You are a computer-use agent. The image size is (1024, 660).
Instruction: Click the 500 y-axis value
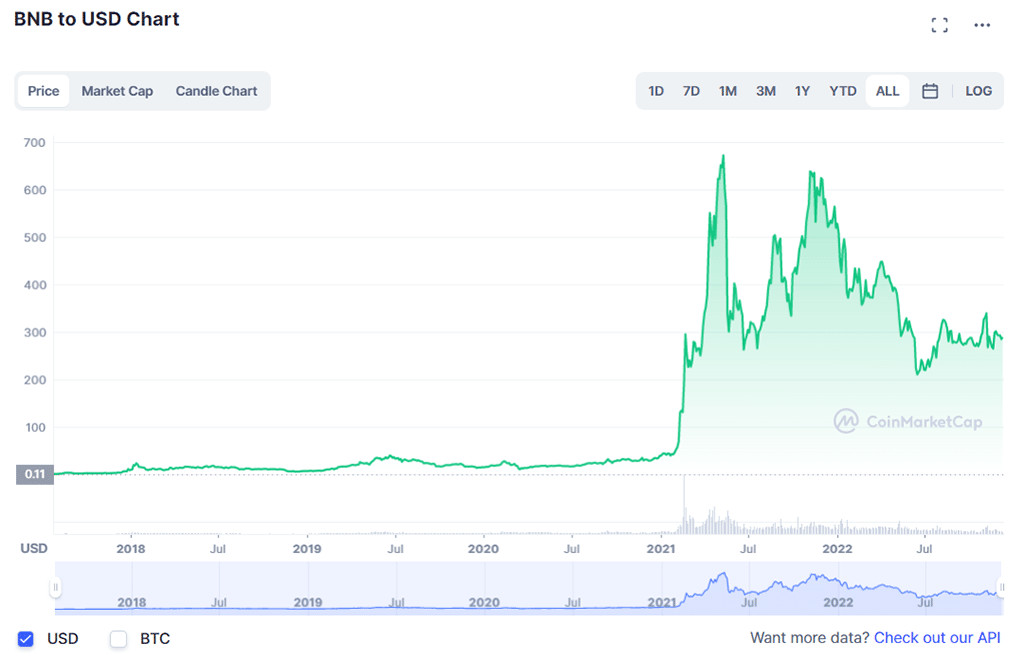(35, 238)
